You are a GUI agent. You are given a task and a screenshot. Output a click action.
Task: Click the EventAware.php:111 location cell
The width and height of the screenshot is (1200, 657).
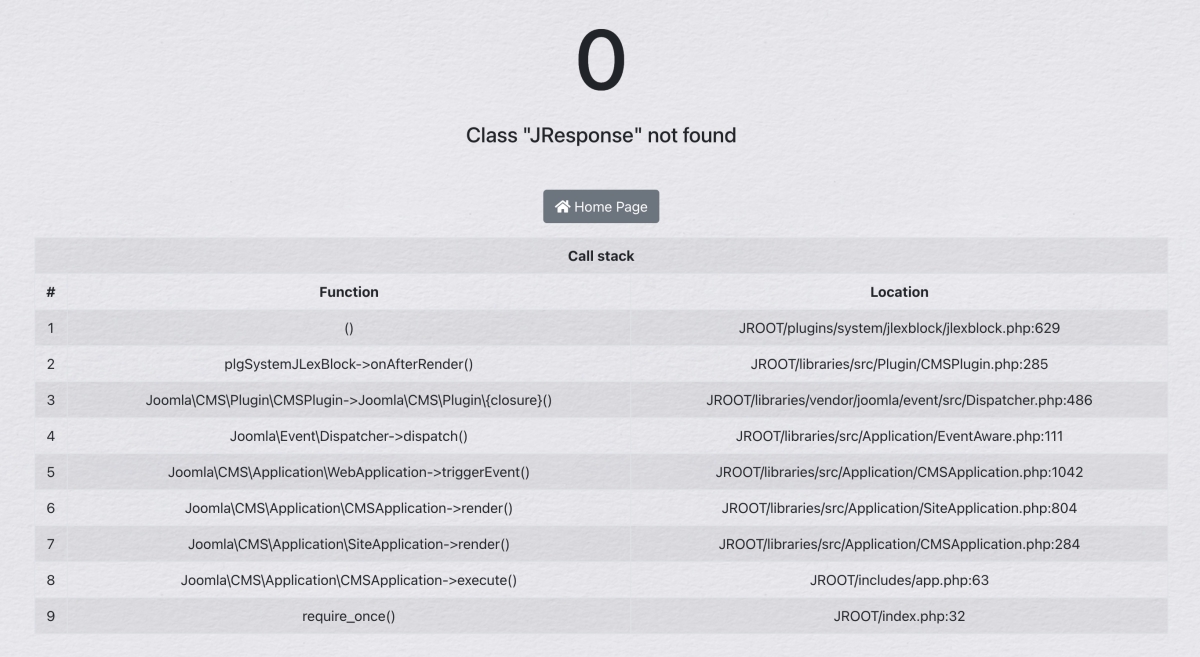click(899, 436)
